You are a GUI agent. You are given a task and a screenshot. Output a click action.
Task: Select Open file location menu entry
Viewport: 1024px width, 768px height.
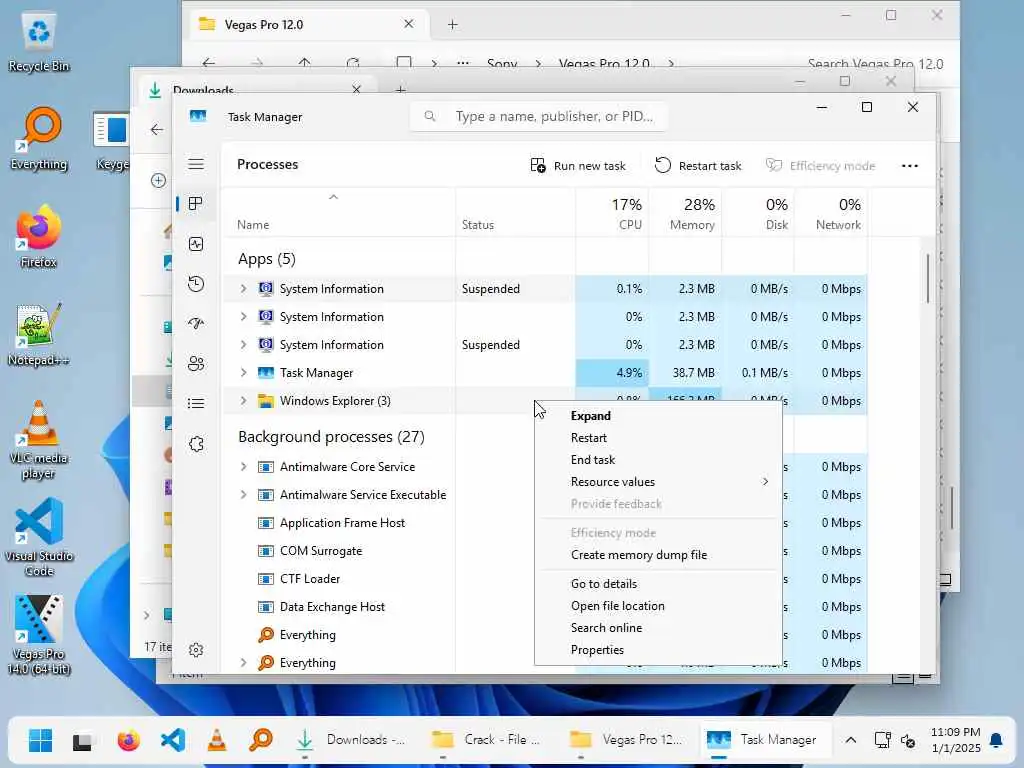(x=658, y=606)
